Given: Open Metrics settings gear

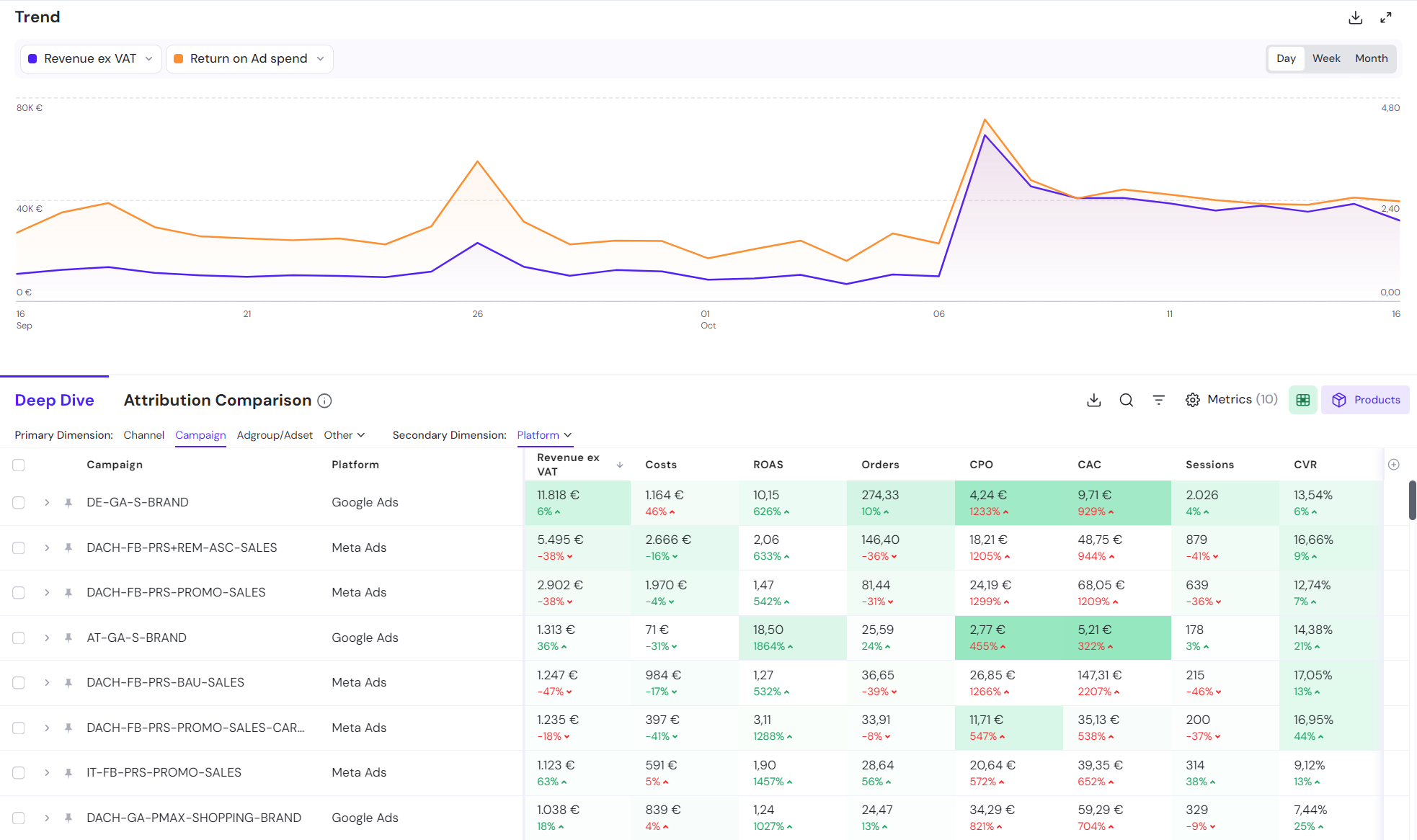Looking at the screenshot, I should click(x=1193, y=399).
